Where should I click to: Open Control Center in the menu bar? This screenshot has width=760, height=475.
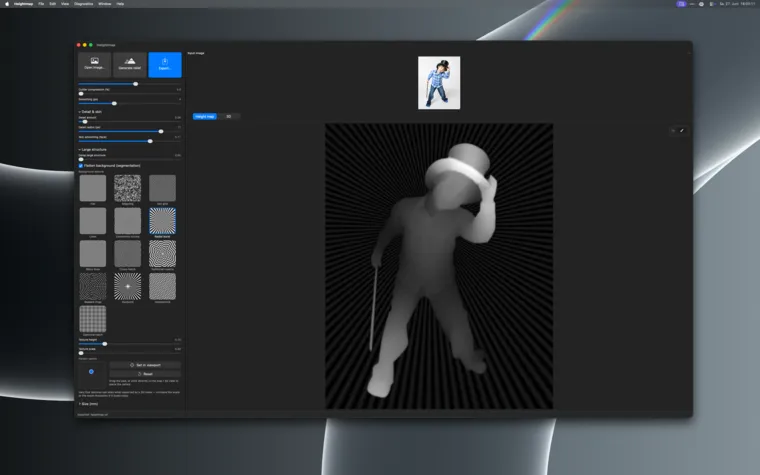point(712,4)
